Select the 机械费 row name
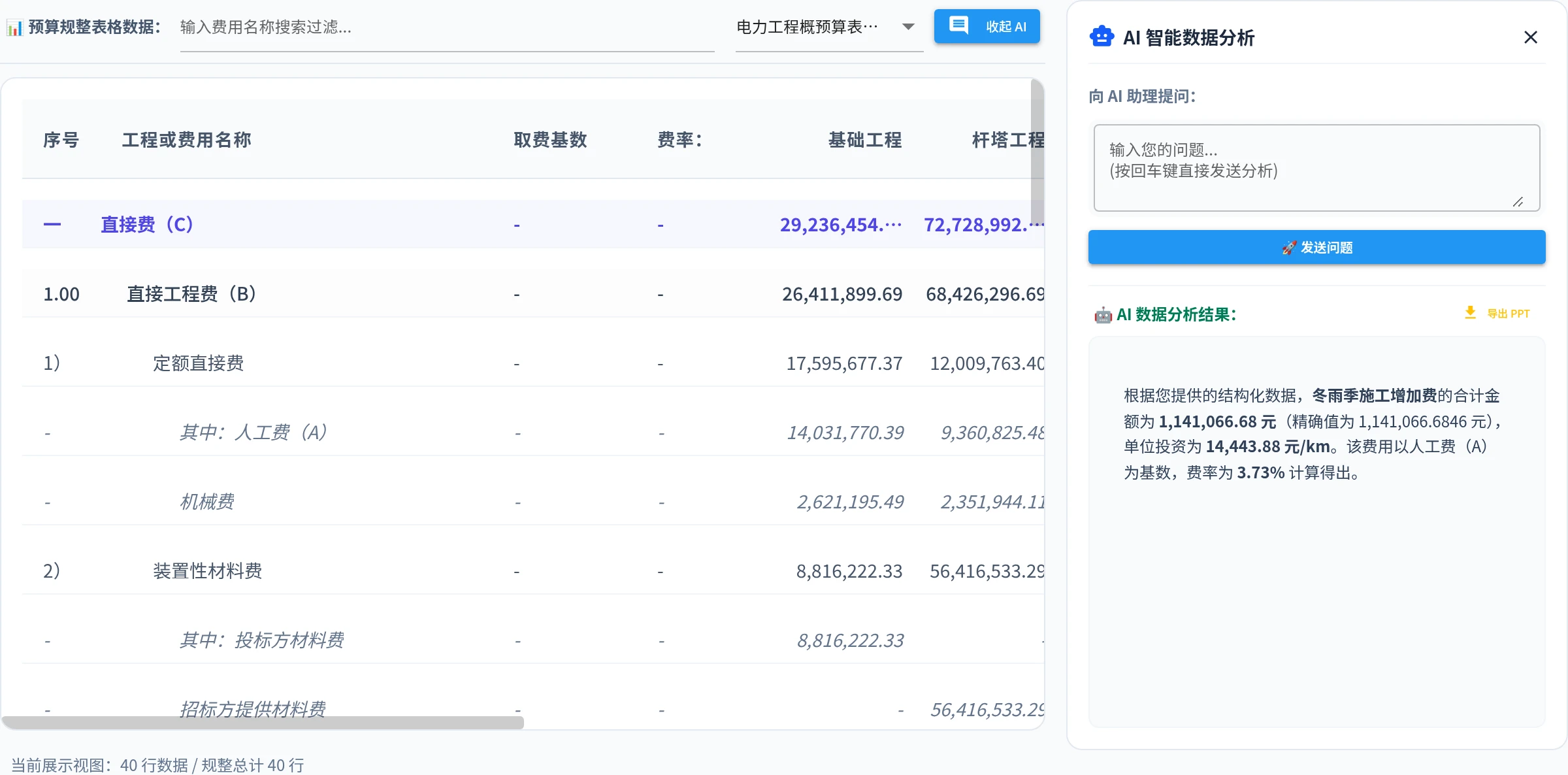The width and height of the screenshot is (1568, 775). [x=206, y=502]
